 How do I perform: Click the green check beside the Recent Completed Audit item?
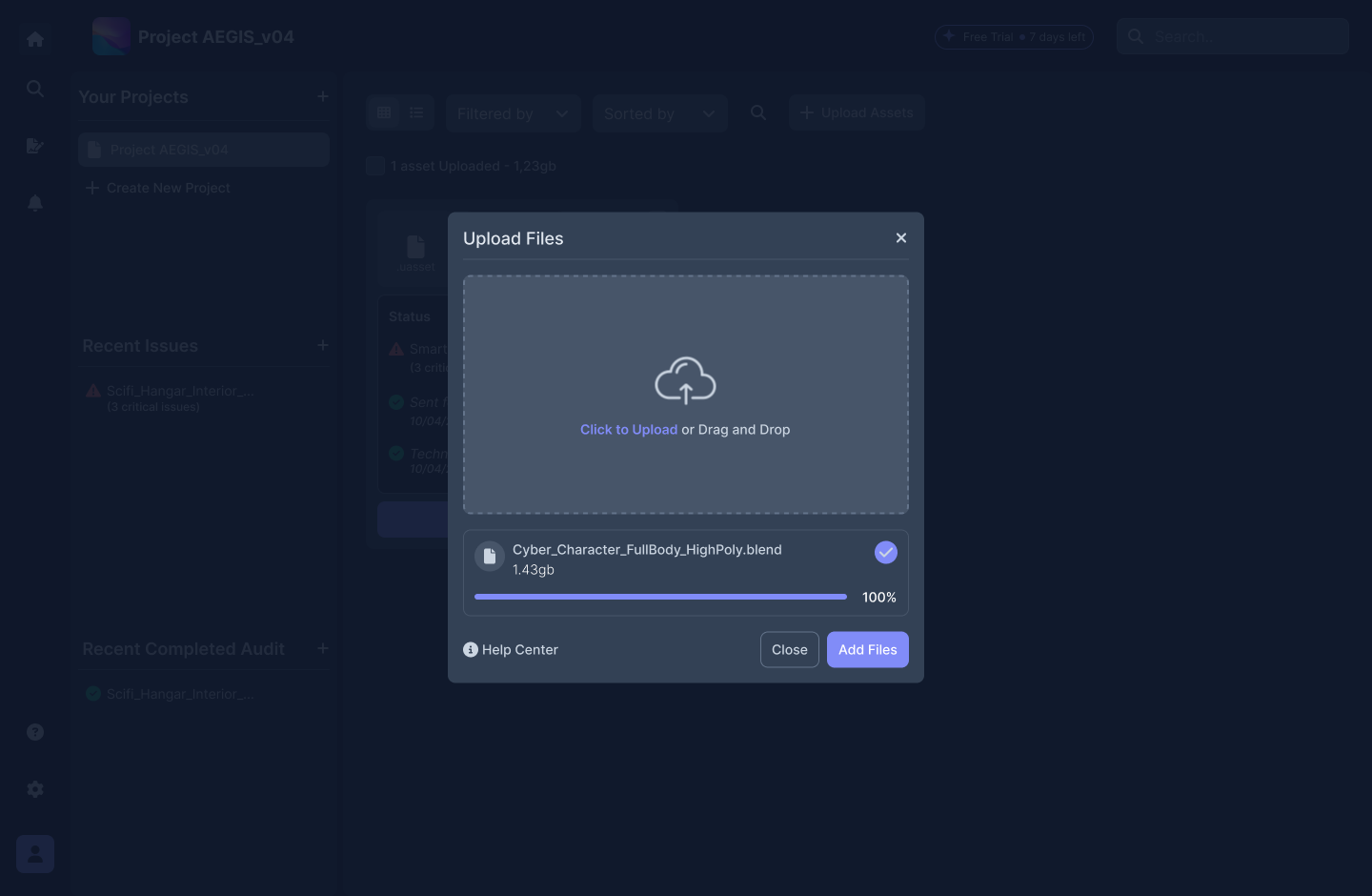pos(93,694)
